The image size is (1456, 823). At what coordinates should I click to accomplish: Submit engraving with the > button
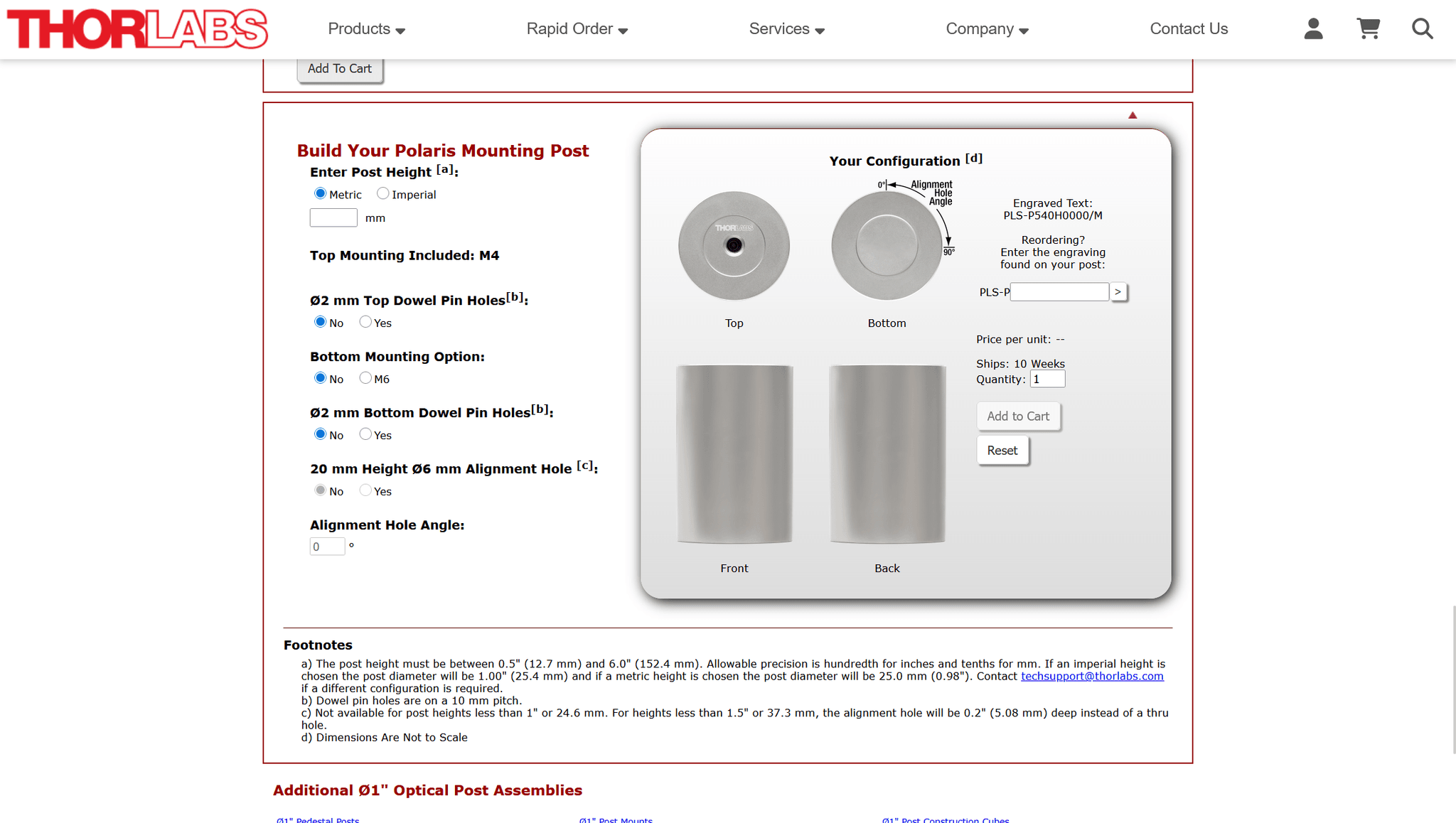click(1118, 292)
